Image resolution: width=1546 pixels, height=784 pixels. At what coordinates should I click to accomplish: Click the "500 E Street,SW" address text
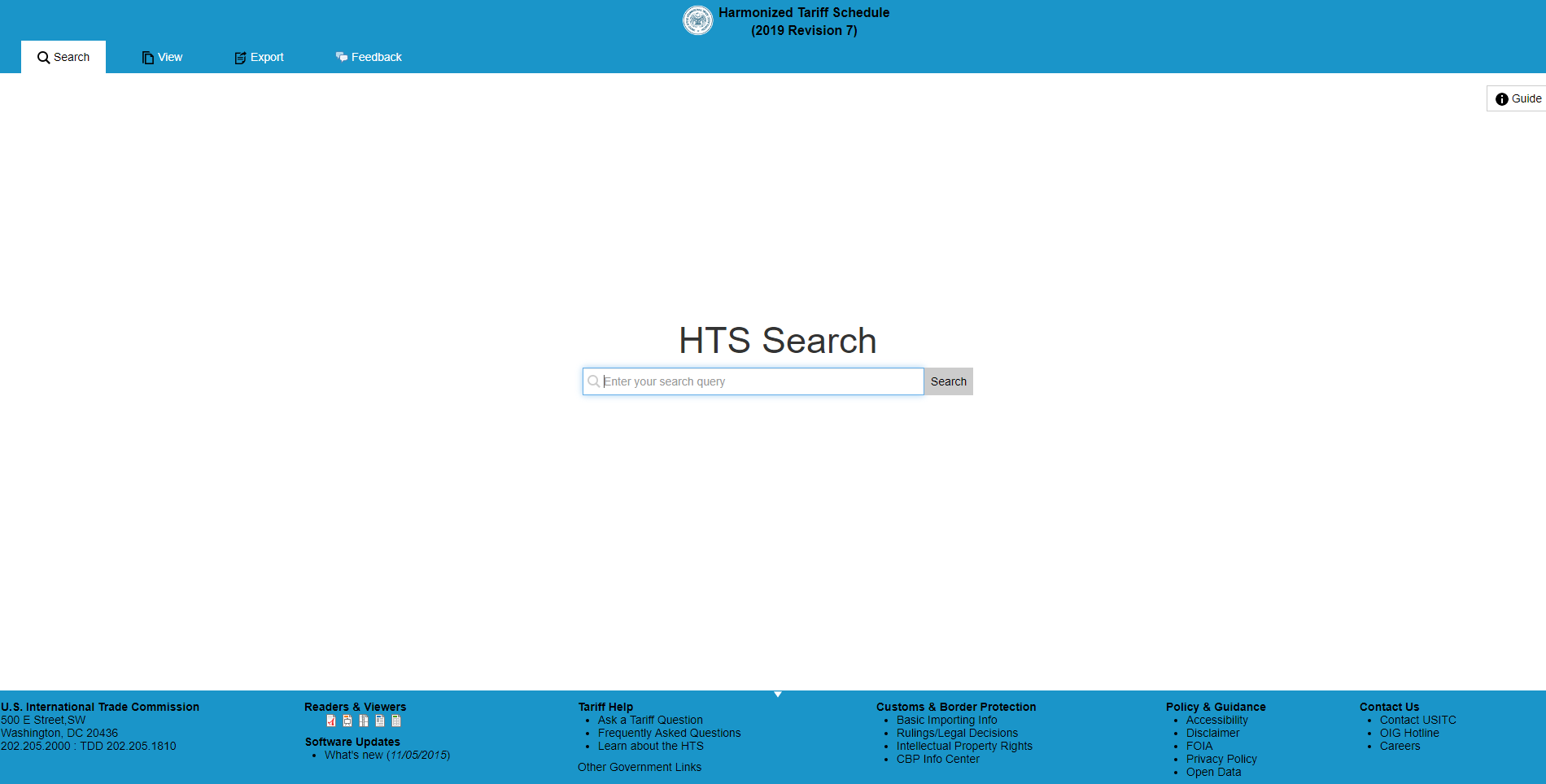point(43,720)
